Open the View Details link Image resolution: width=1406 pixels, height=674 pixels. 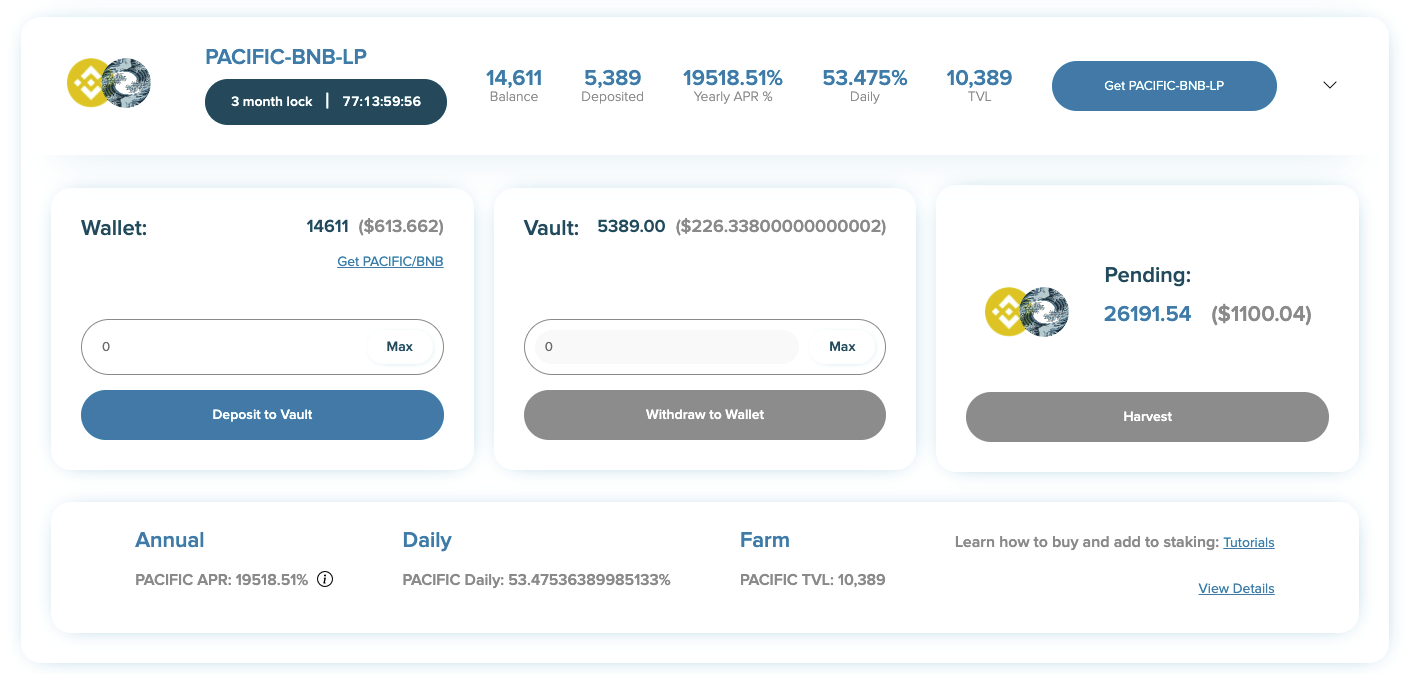[x=1236, y=588]
